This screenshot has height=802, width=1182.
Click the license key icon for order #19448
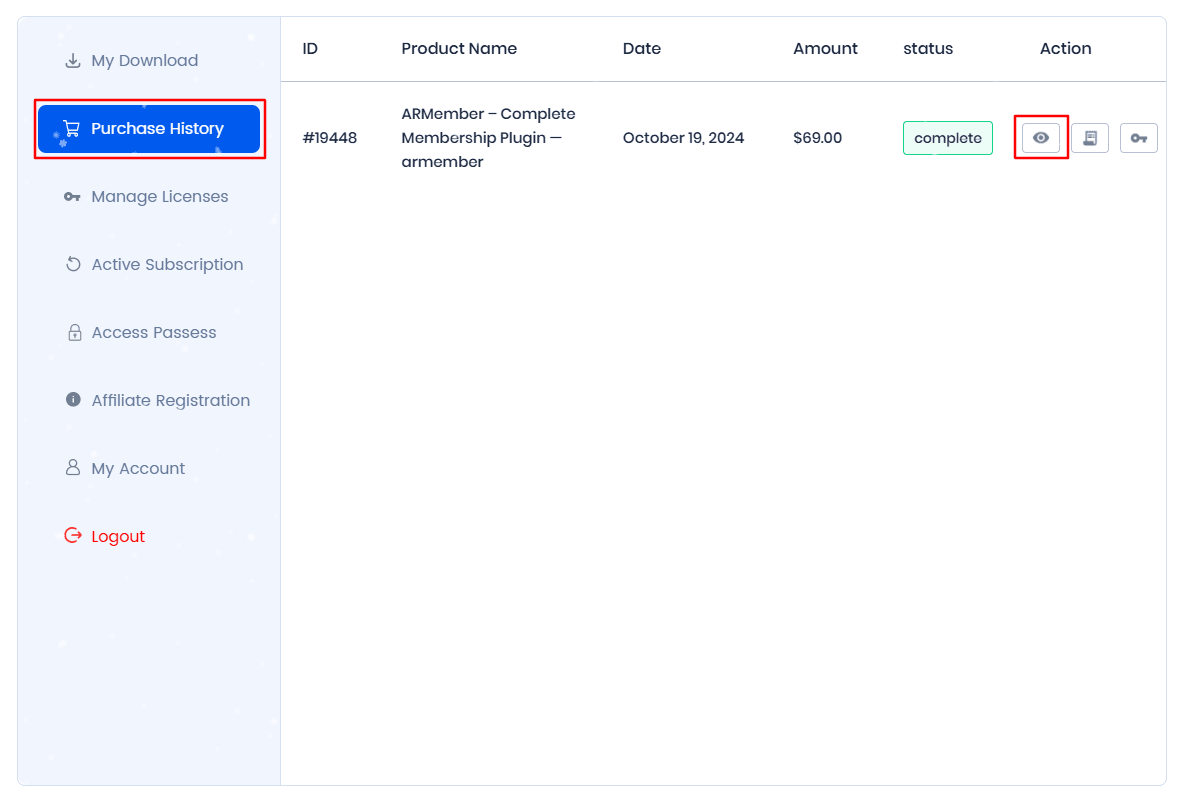coord(1139,138)
